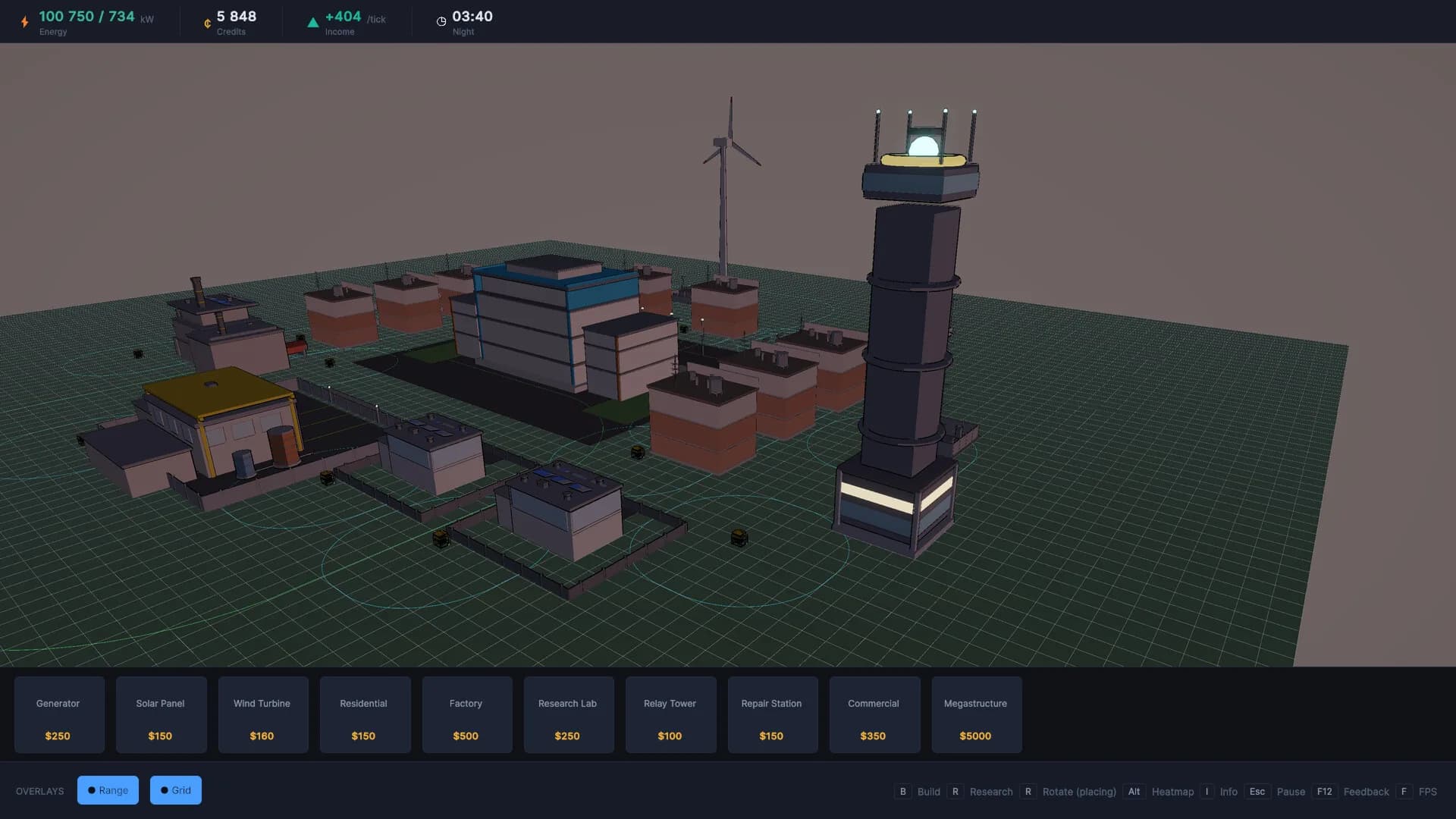
Task: Click the Rotate (placing) label
Action: click(x=1079, y=792)
